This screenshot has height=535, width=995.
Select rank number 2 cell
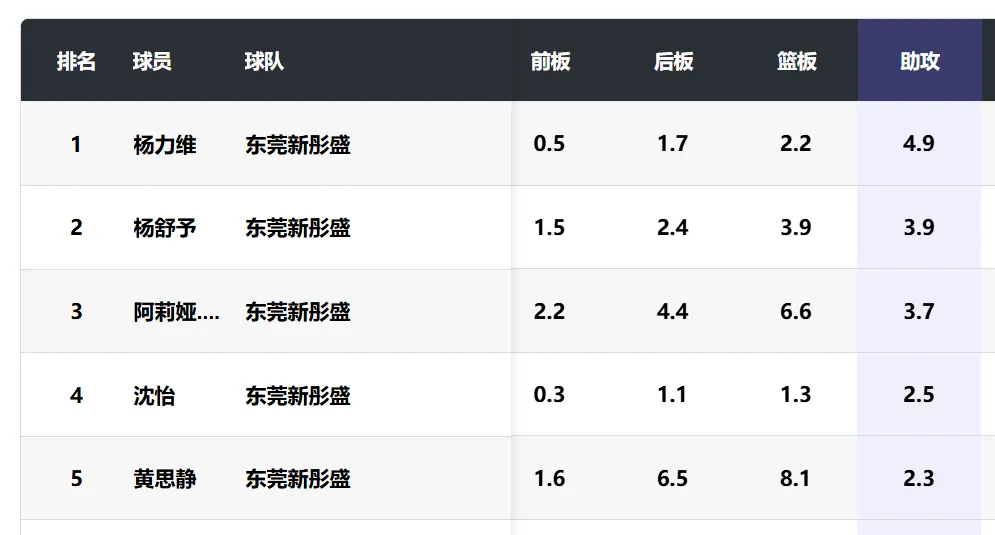coord(76,228)
